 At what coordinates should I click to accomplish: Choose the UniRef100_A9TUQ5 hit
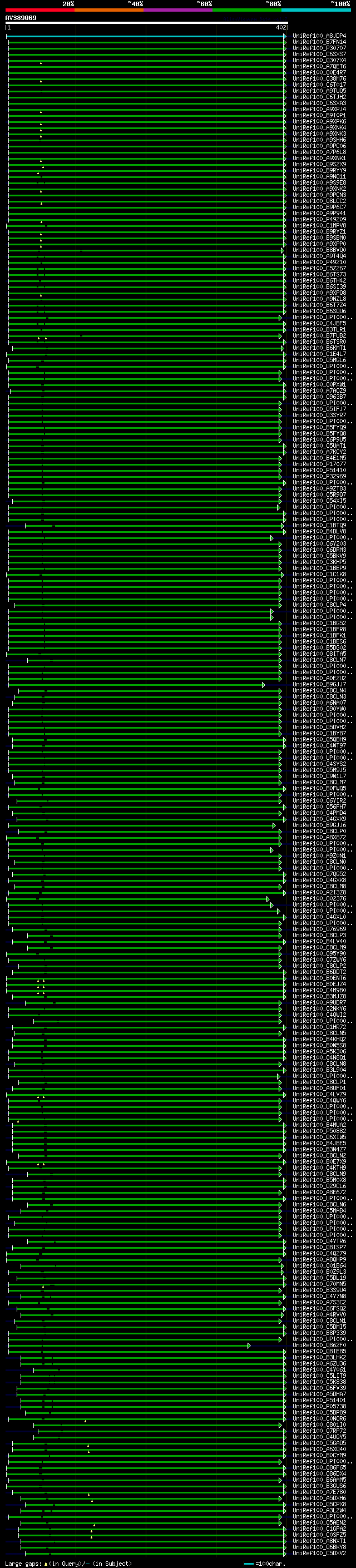point(319,91)
